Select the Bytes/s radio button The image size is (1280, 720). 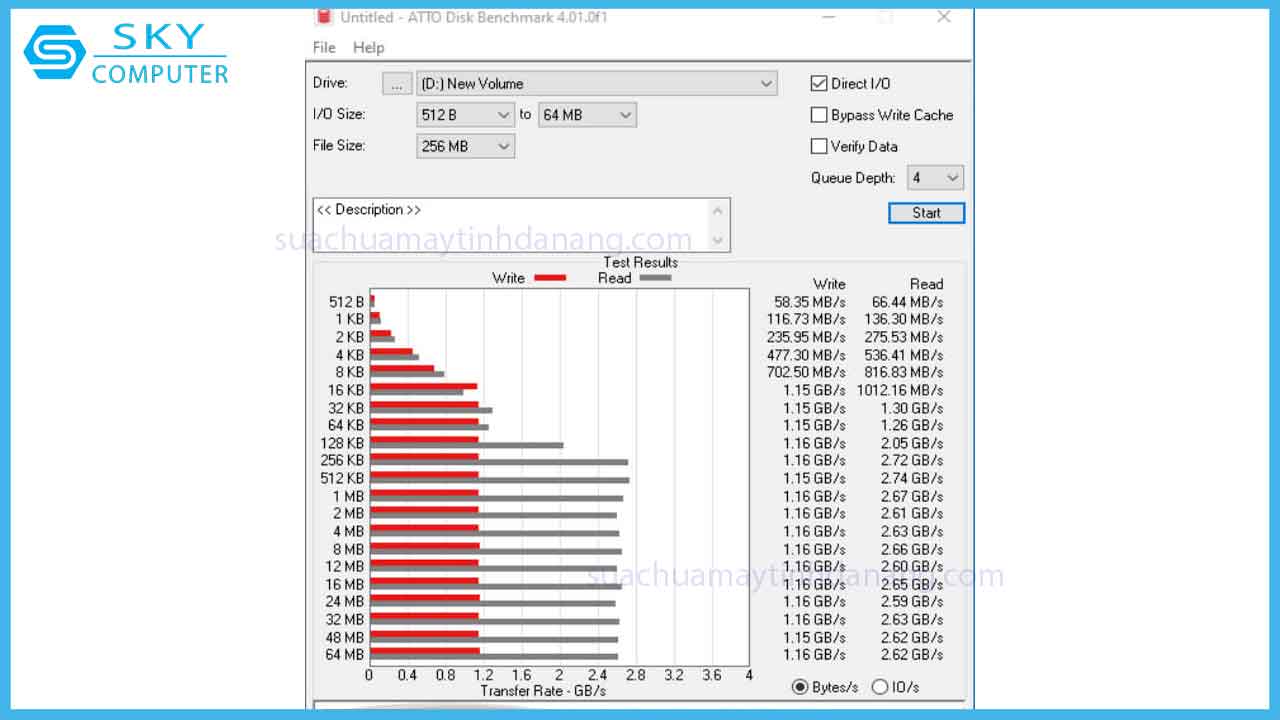tap(799, 687)
